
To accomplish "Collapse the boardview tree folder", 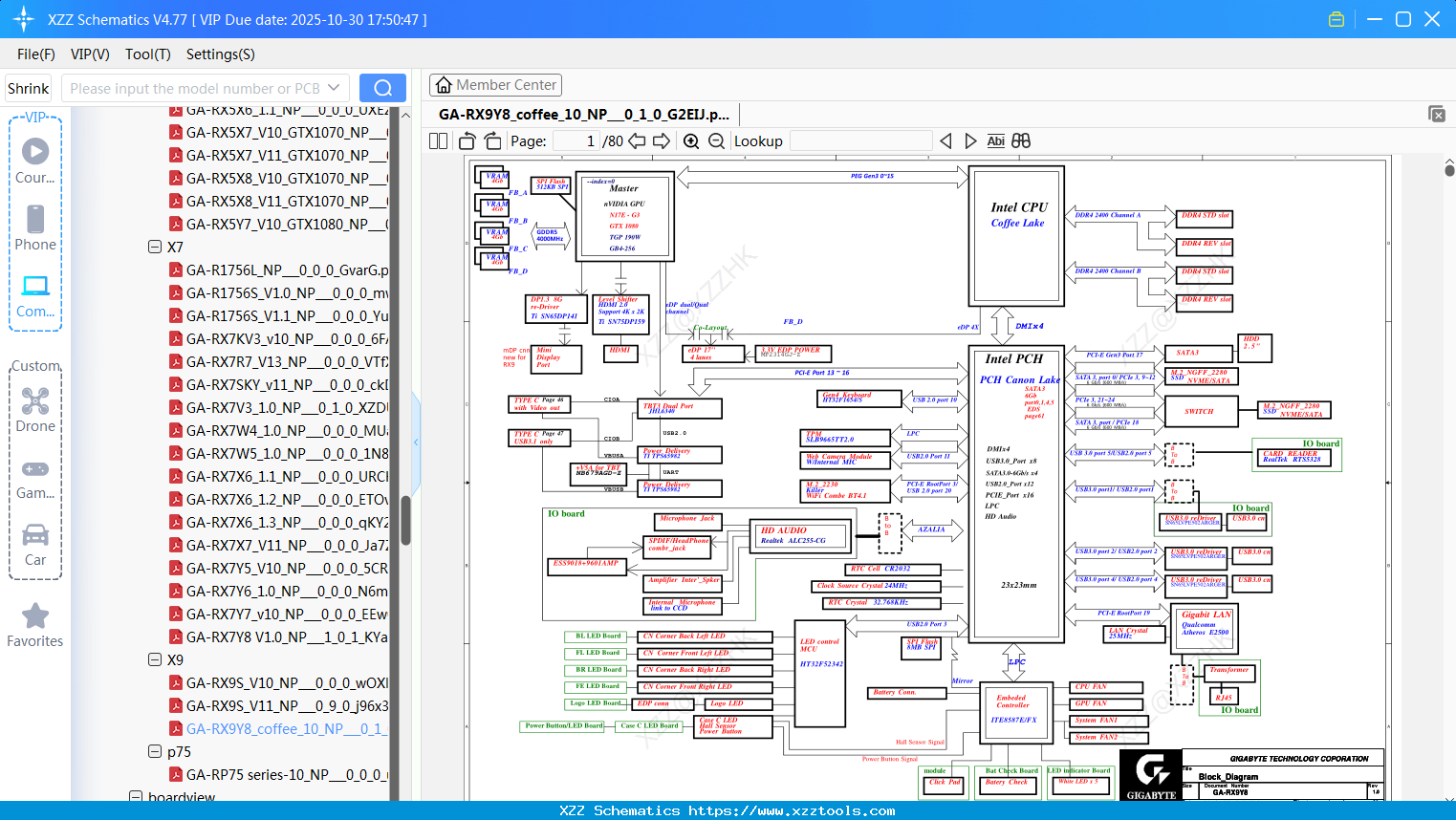I will tap(136, 796).
